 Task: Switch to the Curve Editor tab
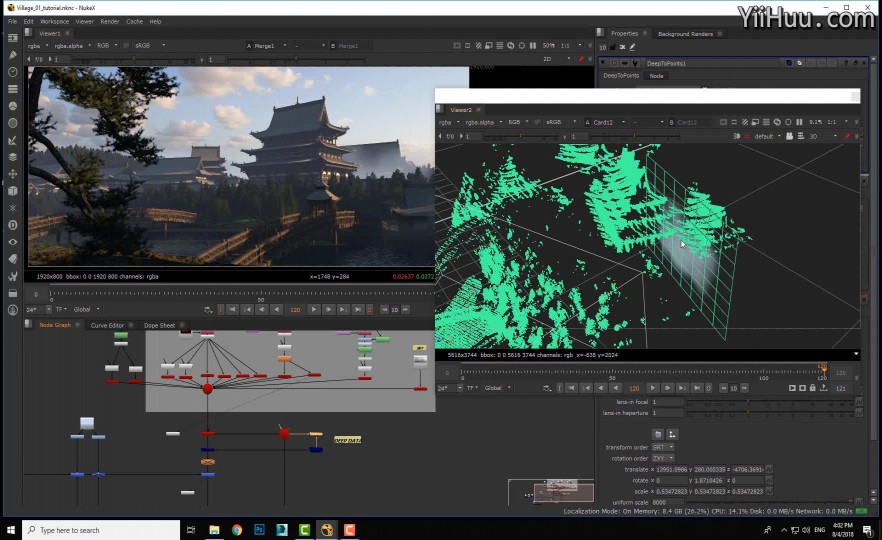point(107,325)
